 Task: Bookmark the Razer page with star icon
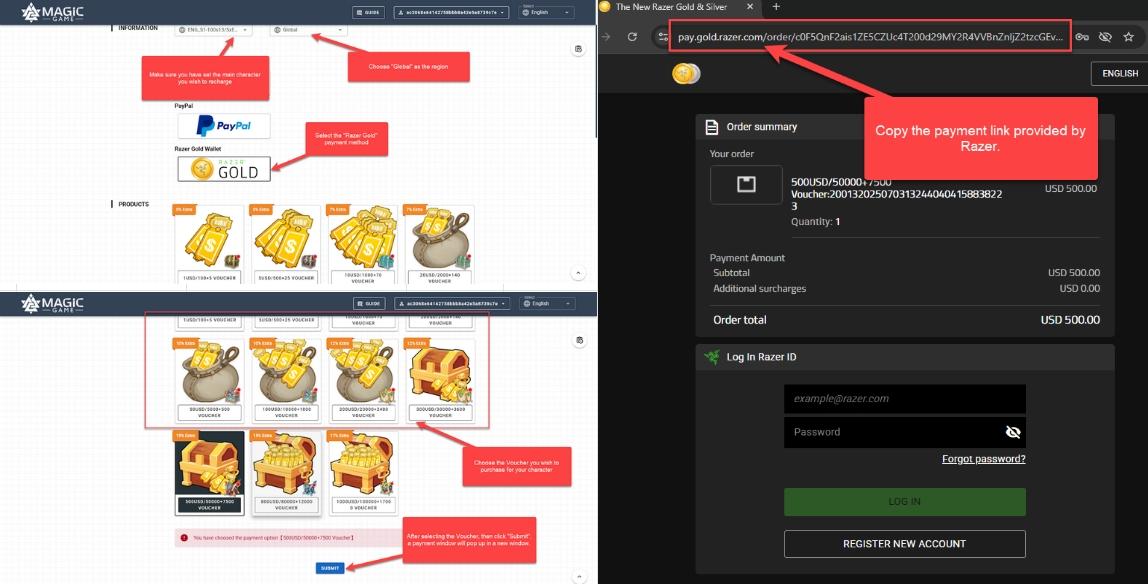[1129, 37]
